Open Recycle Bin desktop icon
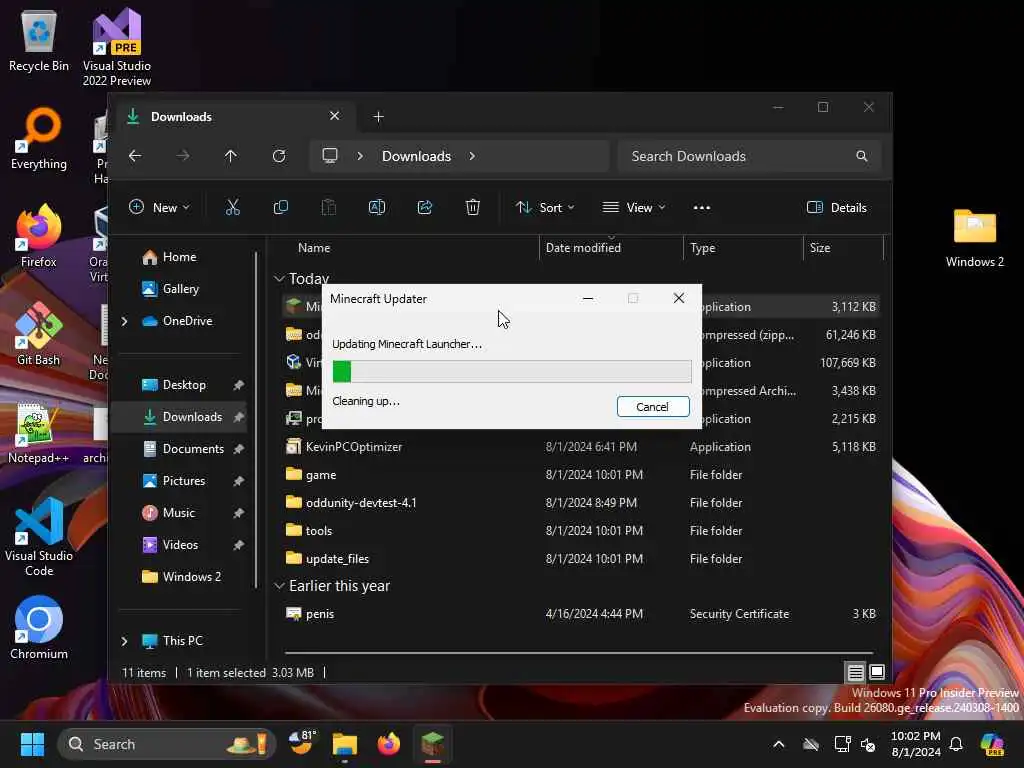 39,41
